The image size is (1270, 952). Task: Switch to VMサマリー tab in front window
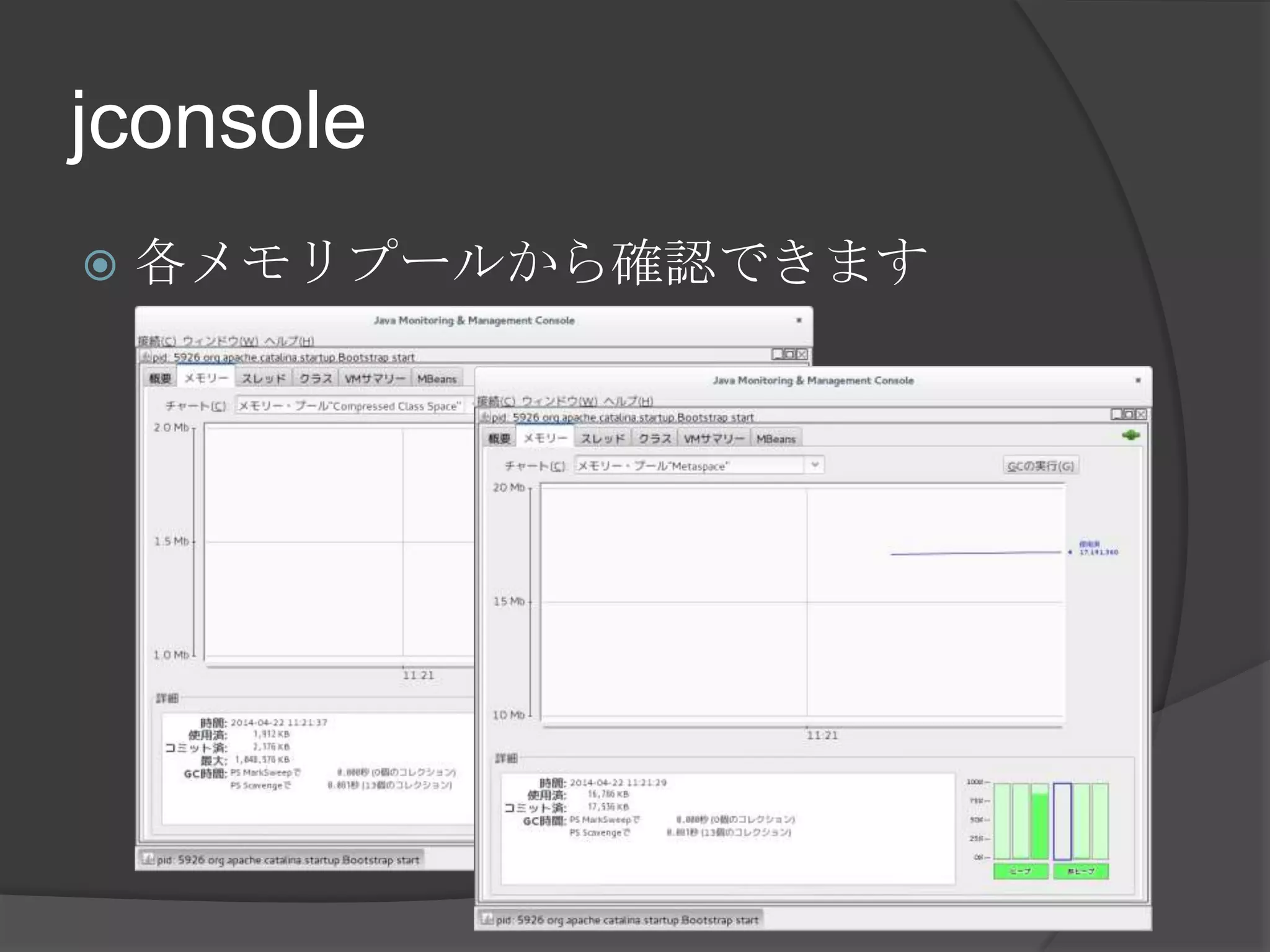pos(714,438)
